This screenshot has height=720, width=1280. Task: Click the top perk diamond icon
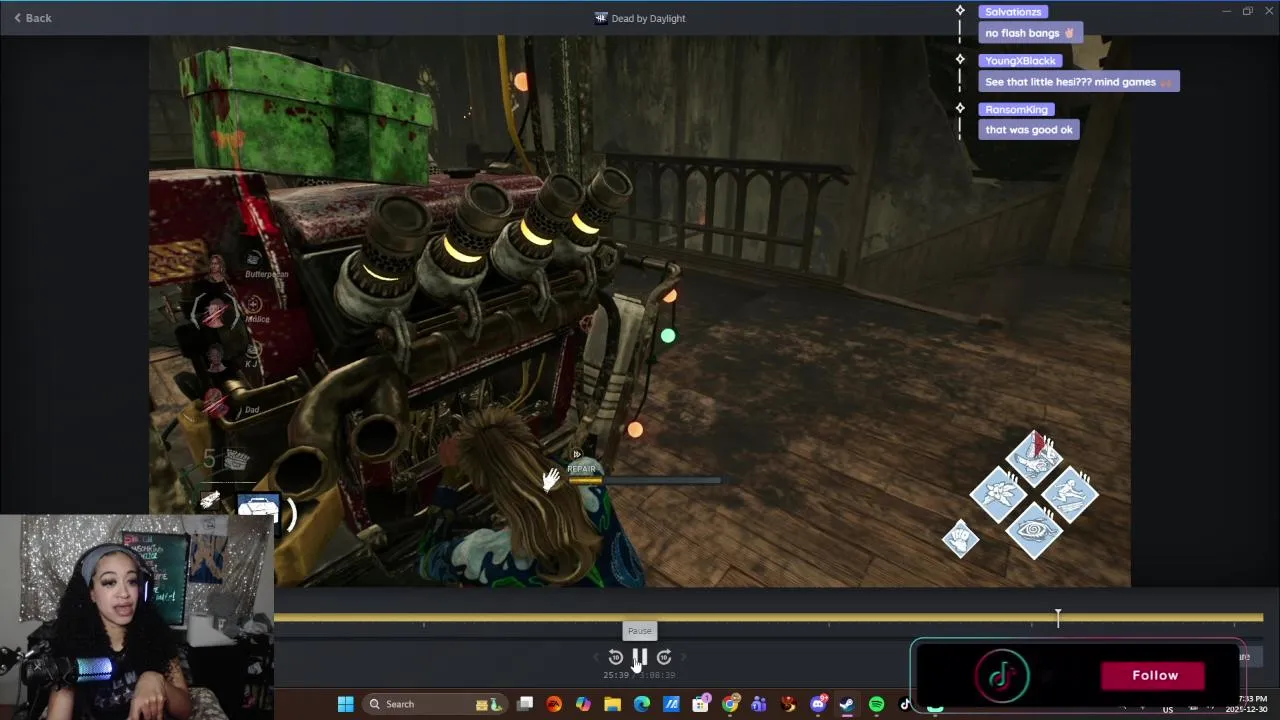1034,458
